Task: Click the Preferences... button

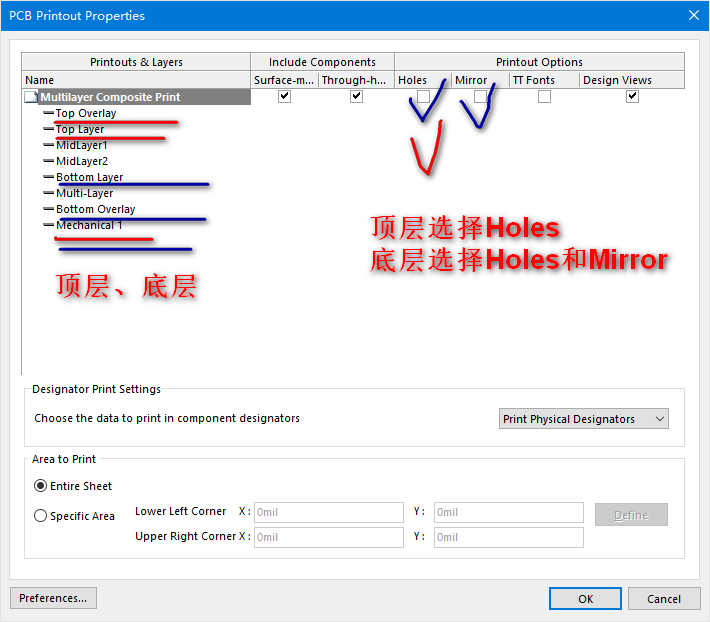Action: [x=53, y=598]
